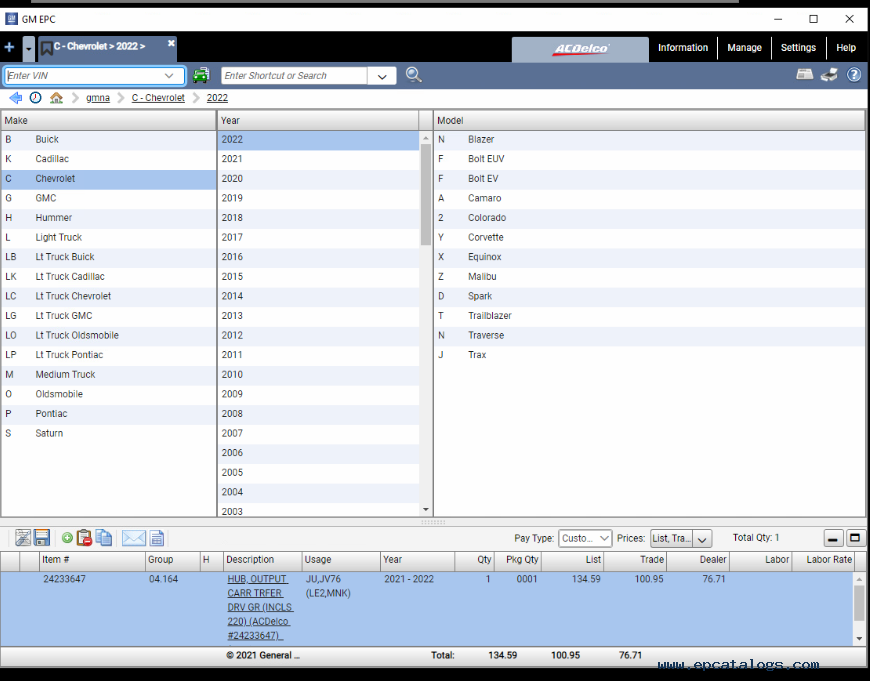Click the C - Chevrolet breadcrumb link

click(158, 98)
